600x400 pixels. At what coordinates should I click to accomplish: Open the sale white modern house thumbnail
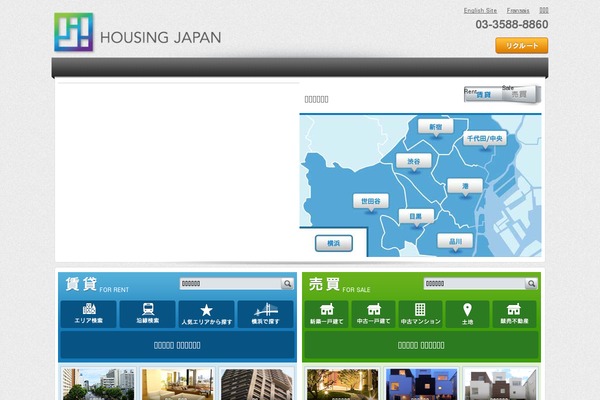click(501, 384)
